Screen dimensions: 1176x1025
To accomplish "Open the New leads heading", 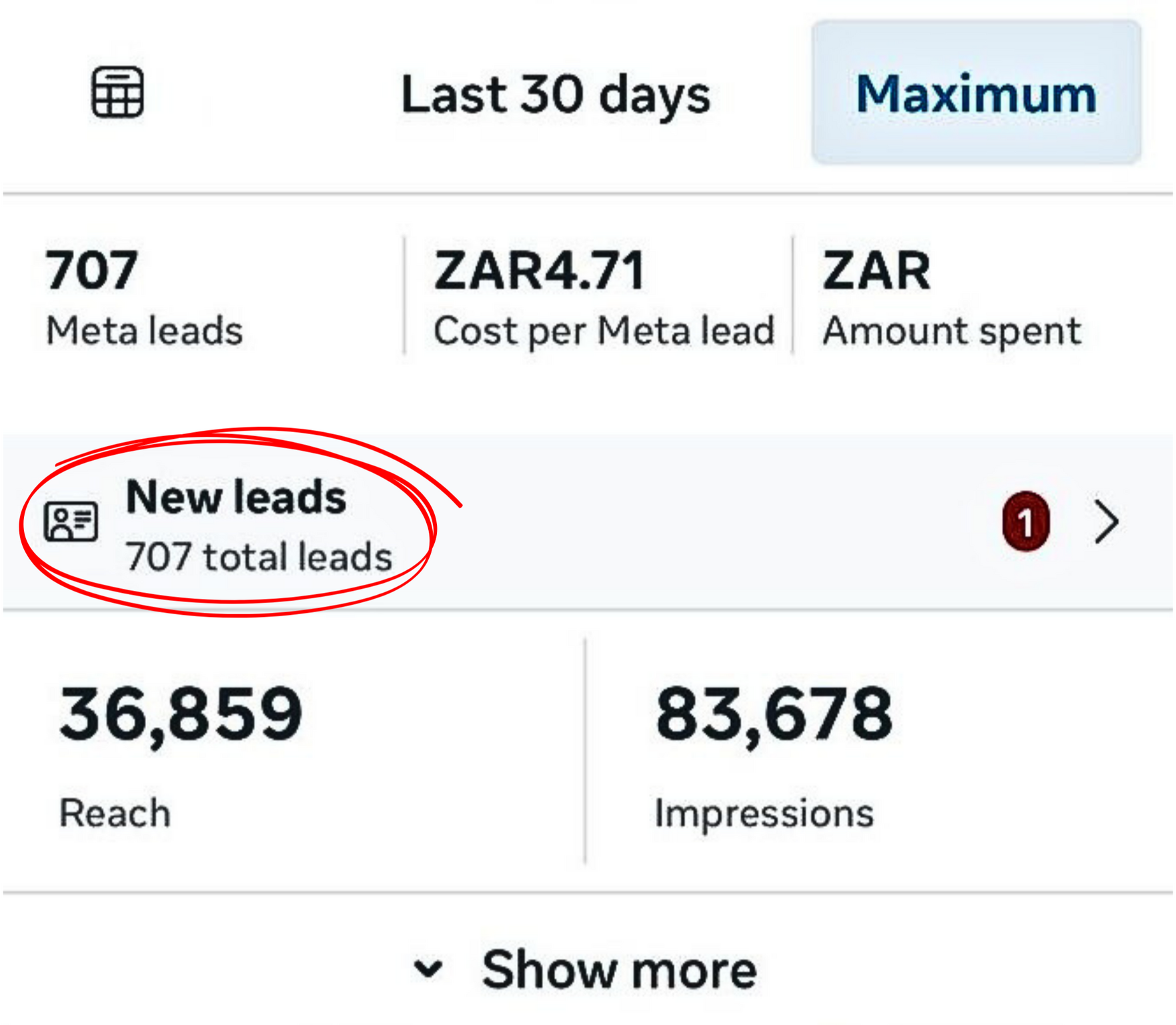I will tap(236, 497).
